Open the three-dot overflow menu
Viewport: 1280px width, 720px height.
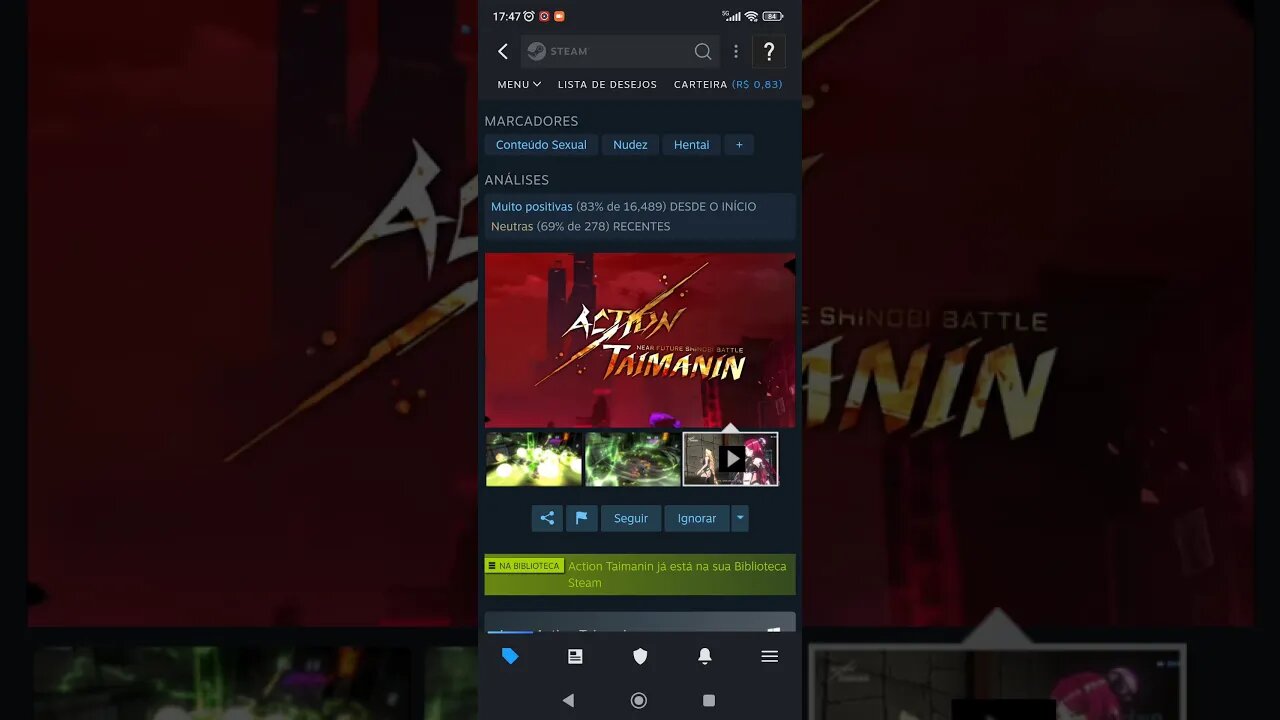pos(736,51)
